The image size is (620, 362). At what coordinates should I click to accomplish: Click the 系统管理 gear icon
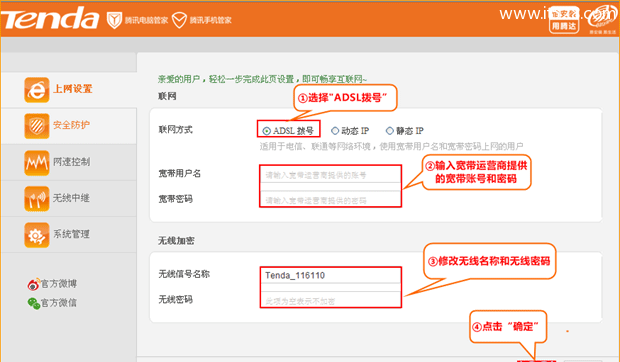click(37, 235)
